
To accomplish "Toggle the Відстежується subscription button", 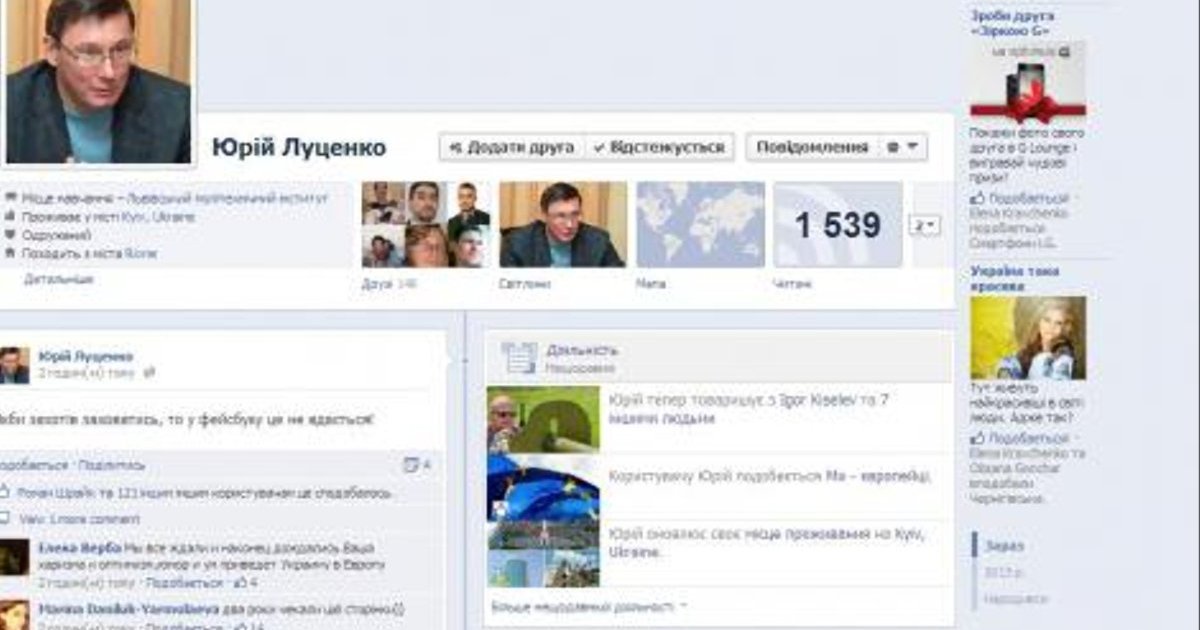I will click(660, 147).
